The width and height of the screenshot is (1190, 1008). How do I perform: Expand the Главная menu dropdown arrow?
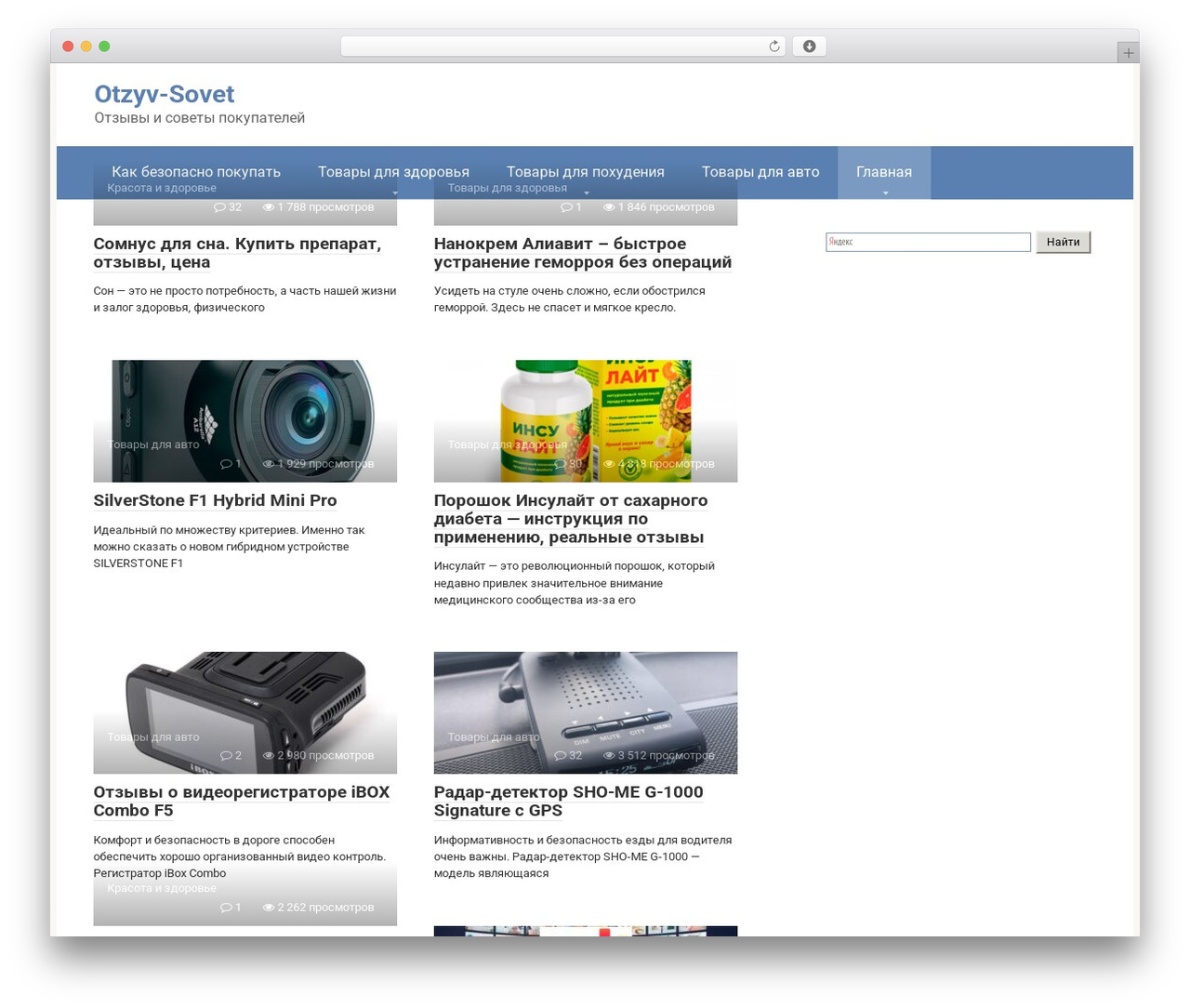(x=885, y=193)
